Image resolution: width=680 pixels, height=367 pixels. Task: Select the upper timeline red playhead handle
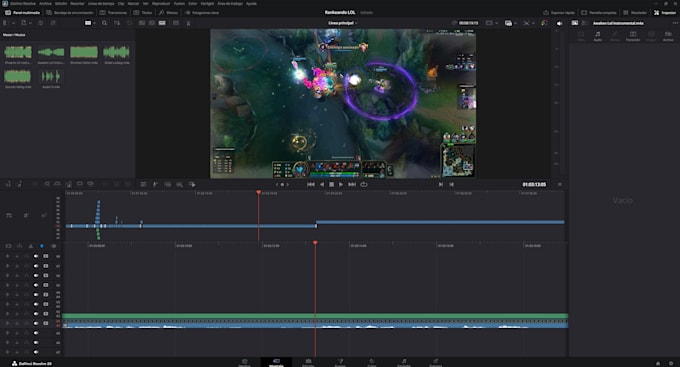pyautogui.click(x=258, y=192)
